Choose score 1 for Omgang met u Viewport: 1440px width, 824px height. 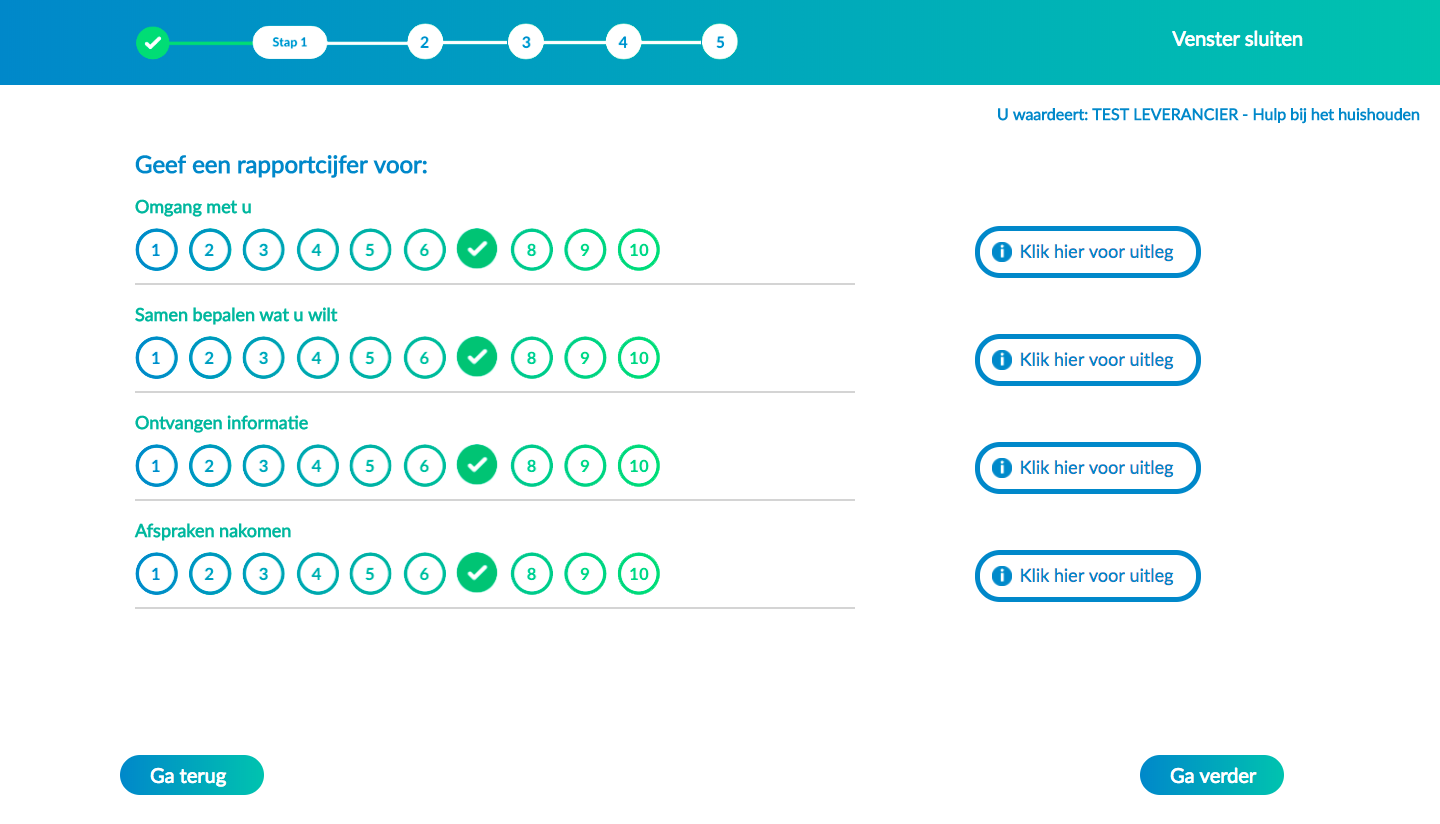[156, 250]
